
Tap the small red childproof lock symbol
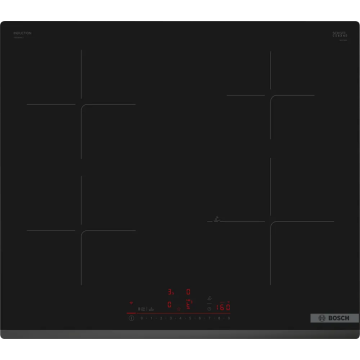pos(178,309)
